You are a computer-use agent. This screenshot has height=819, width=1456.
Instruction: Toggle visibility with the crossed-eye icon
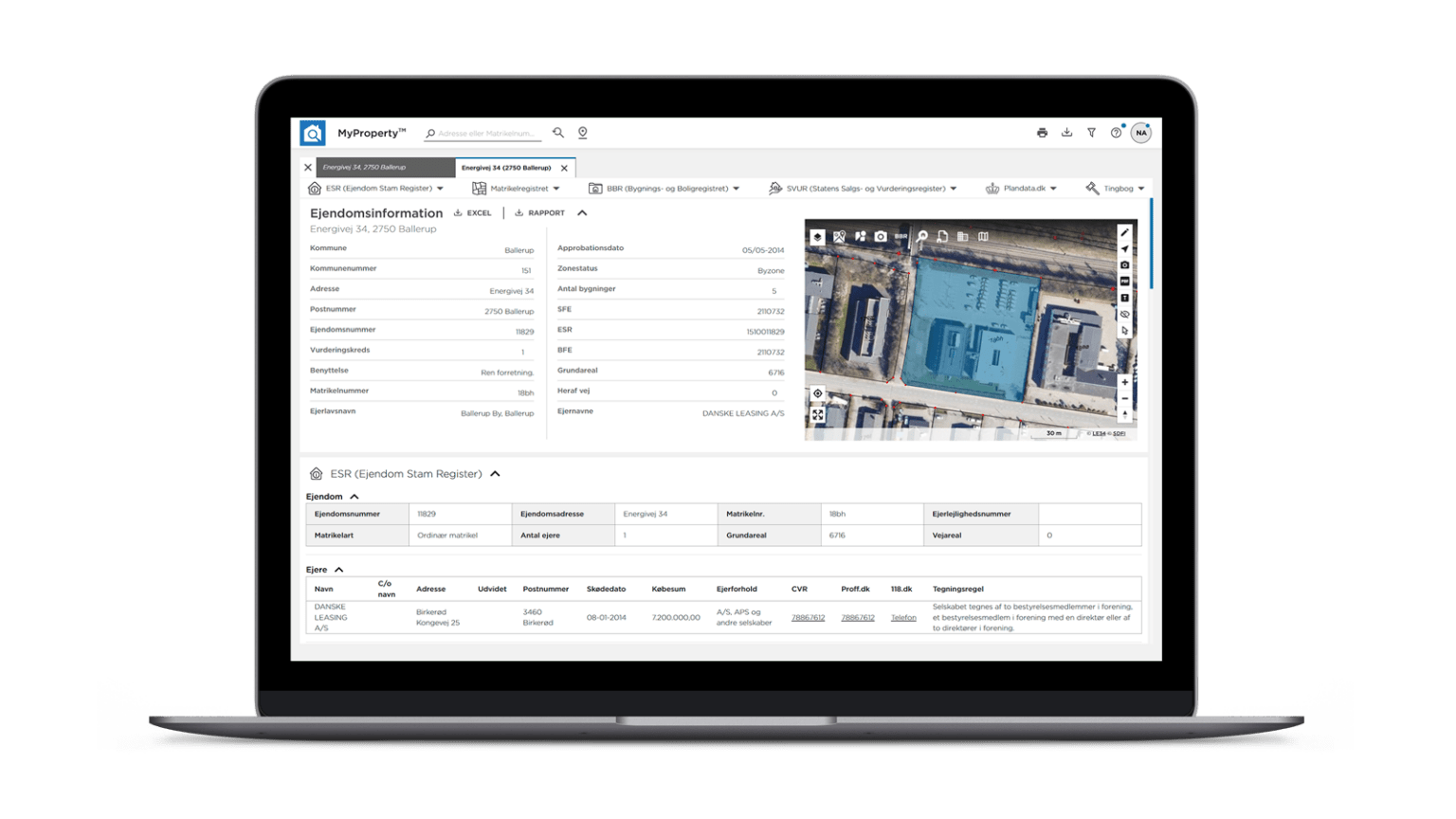[x=1124, y=315]
